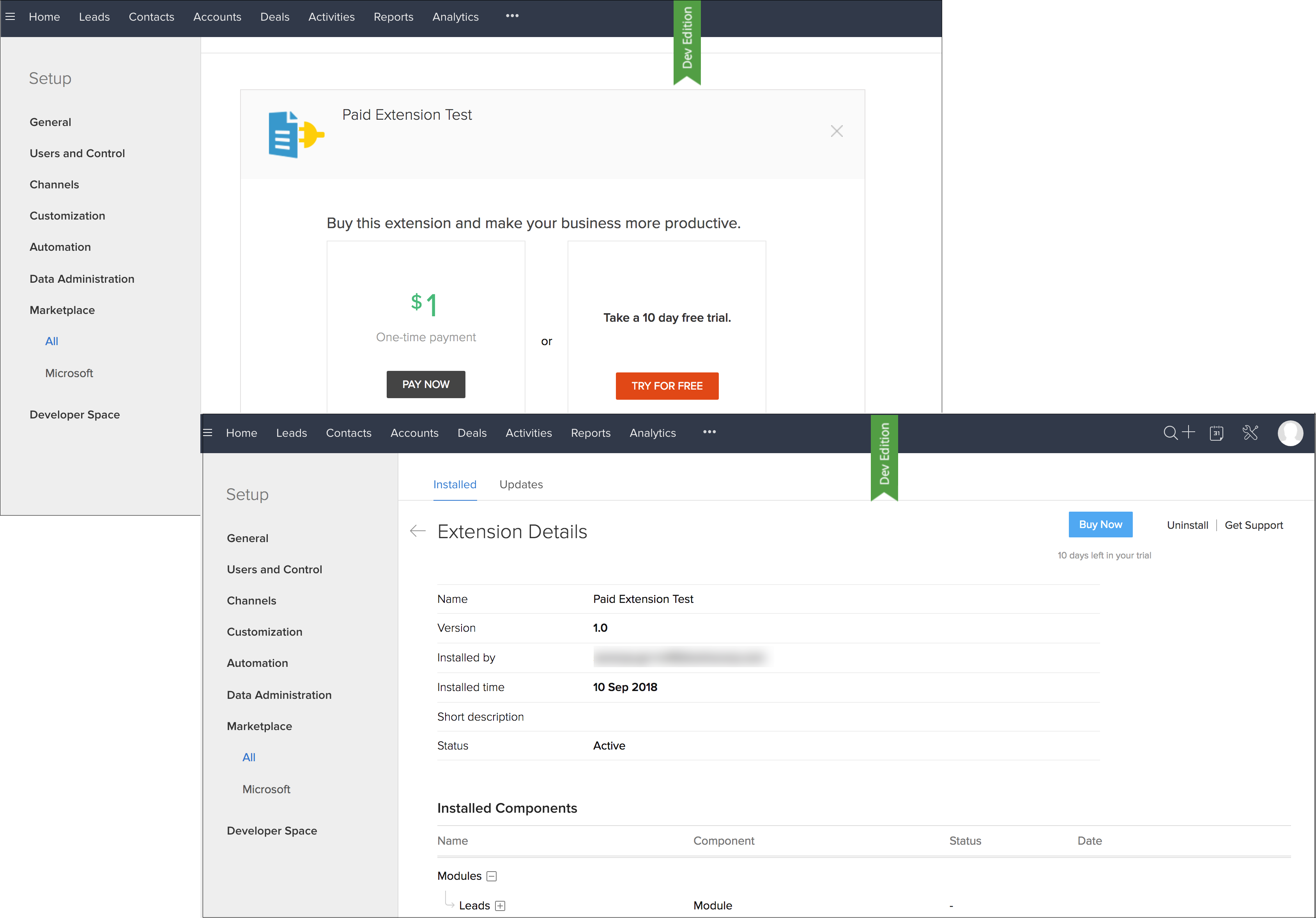Select Microsoft under Marketplace in lower sidebar

click(266, 789)
